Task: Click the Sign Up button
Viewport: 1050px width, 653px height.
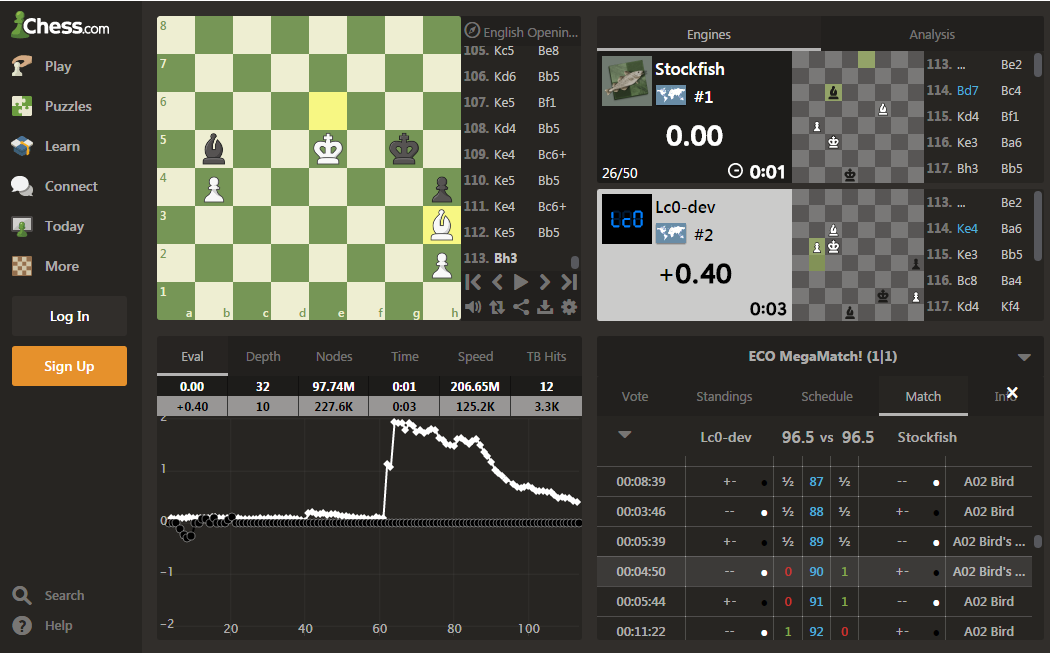Action: pos(69,366)
